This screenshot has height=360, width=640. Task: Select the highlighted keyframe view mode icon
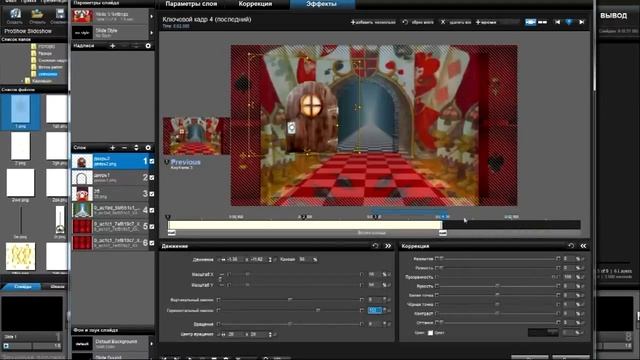pos(530,22)
